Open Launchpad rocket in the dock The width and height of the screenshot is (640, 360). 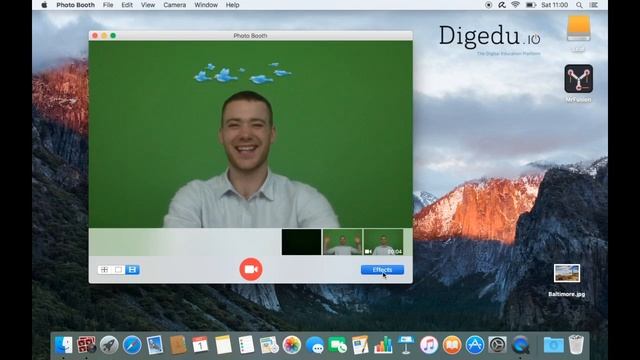coord(109,345)
